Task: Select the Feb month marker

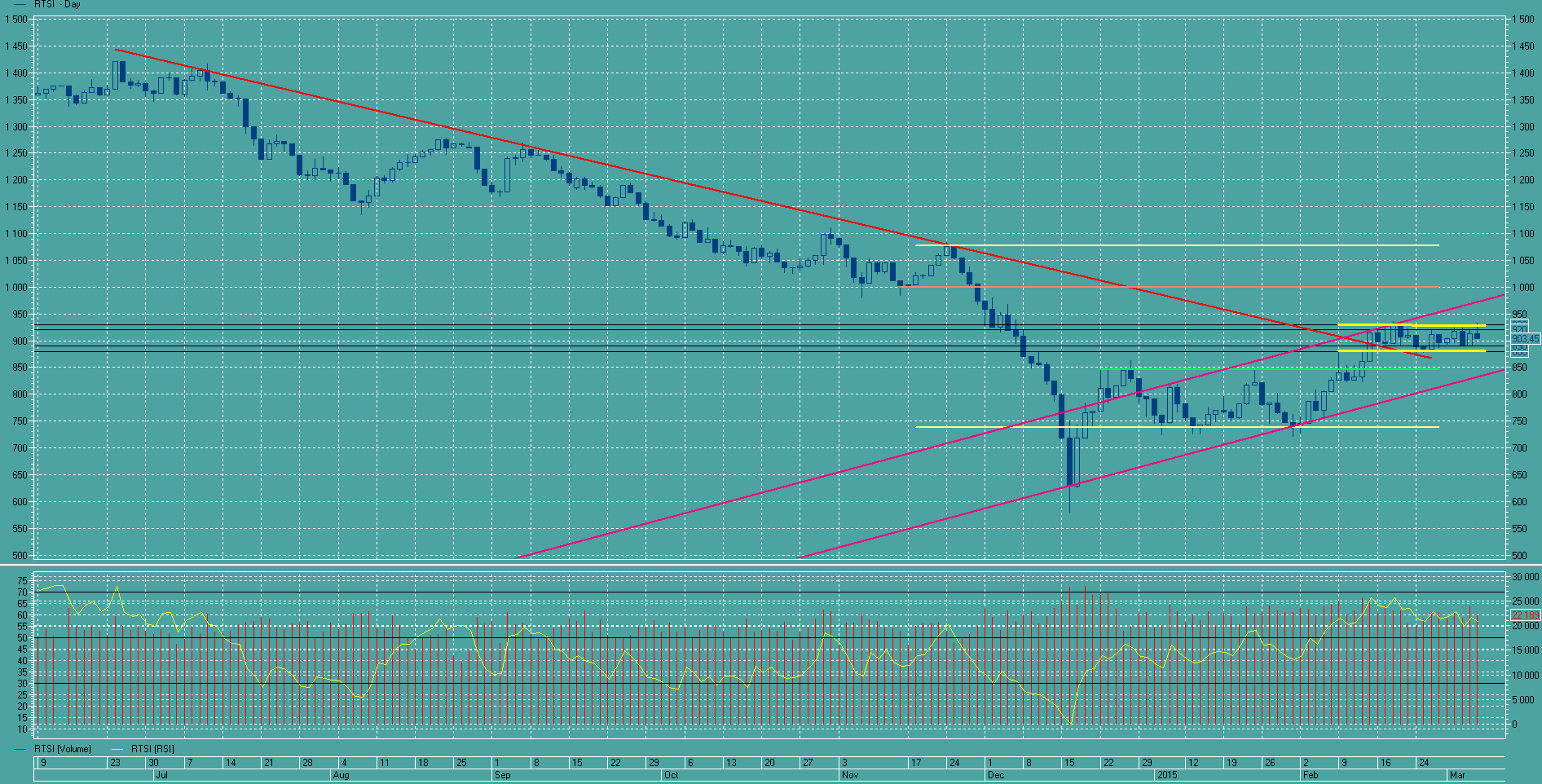Action: point(1310,775)
